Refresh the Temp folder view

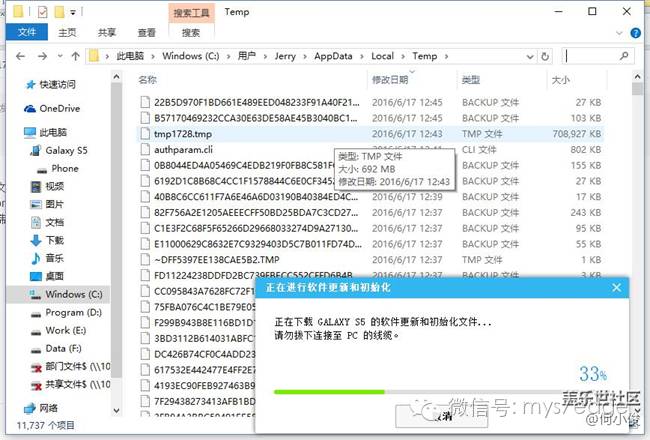pos(545,56)
